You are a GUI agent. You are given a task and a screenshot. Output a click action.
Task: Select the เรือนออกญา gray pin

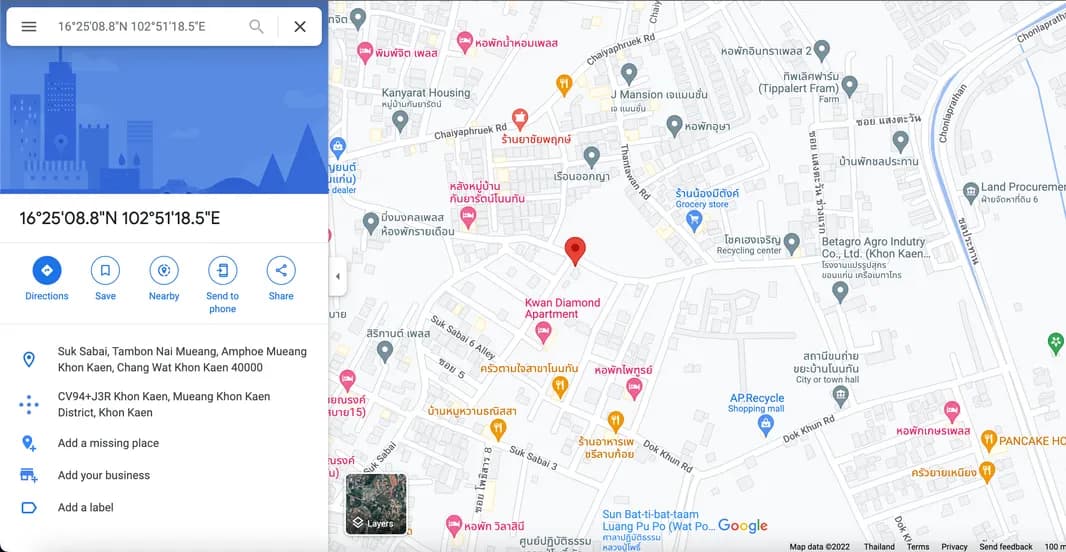click(592, 157)
